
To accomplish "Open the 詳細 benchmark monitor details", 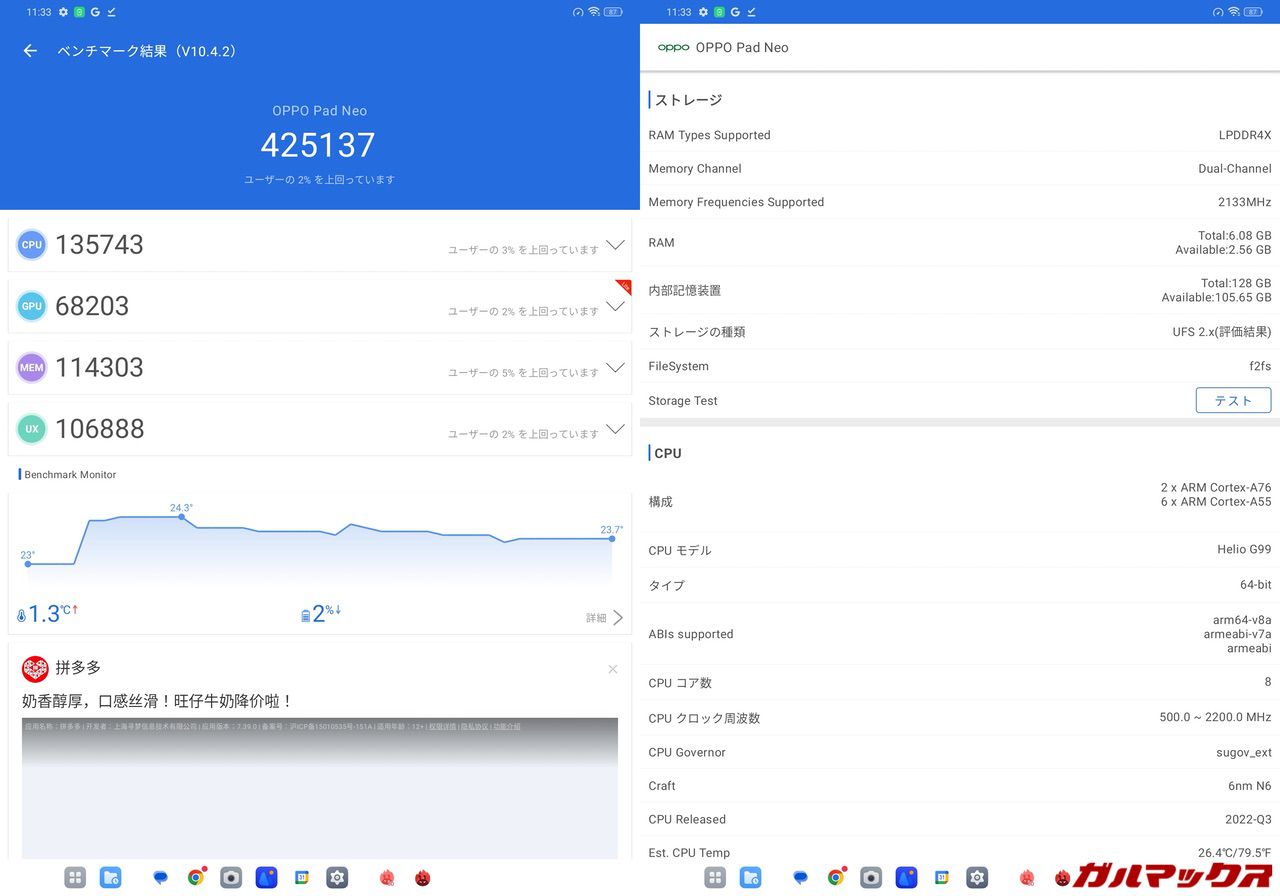I will coord(605,618).
